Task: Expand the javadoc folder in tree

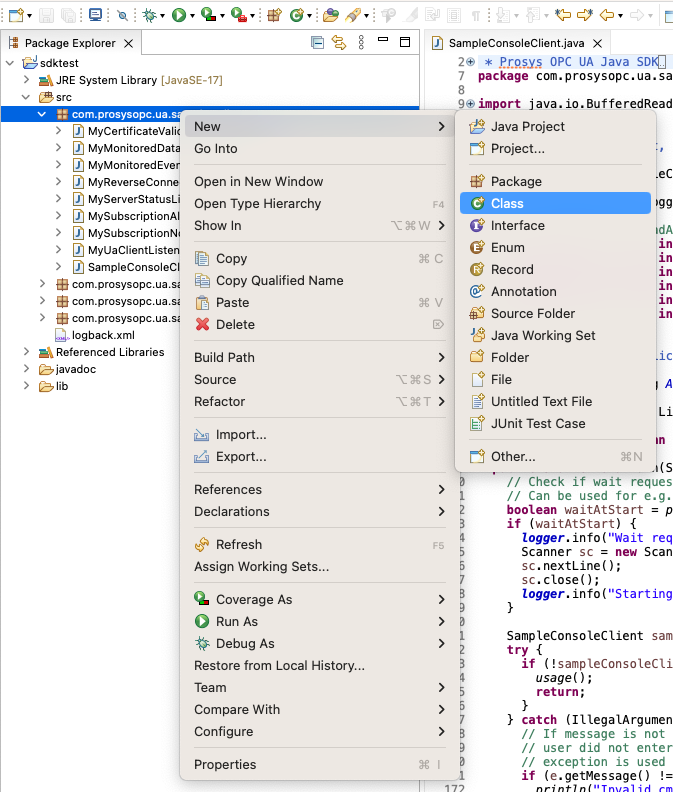Action: point(27,369)
